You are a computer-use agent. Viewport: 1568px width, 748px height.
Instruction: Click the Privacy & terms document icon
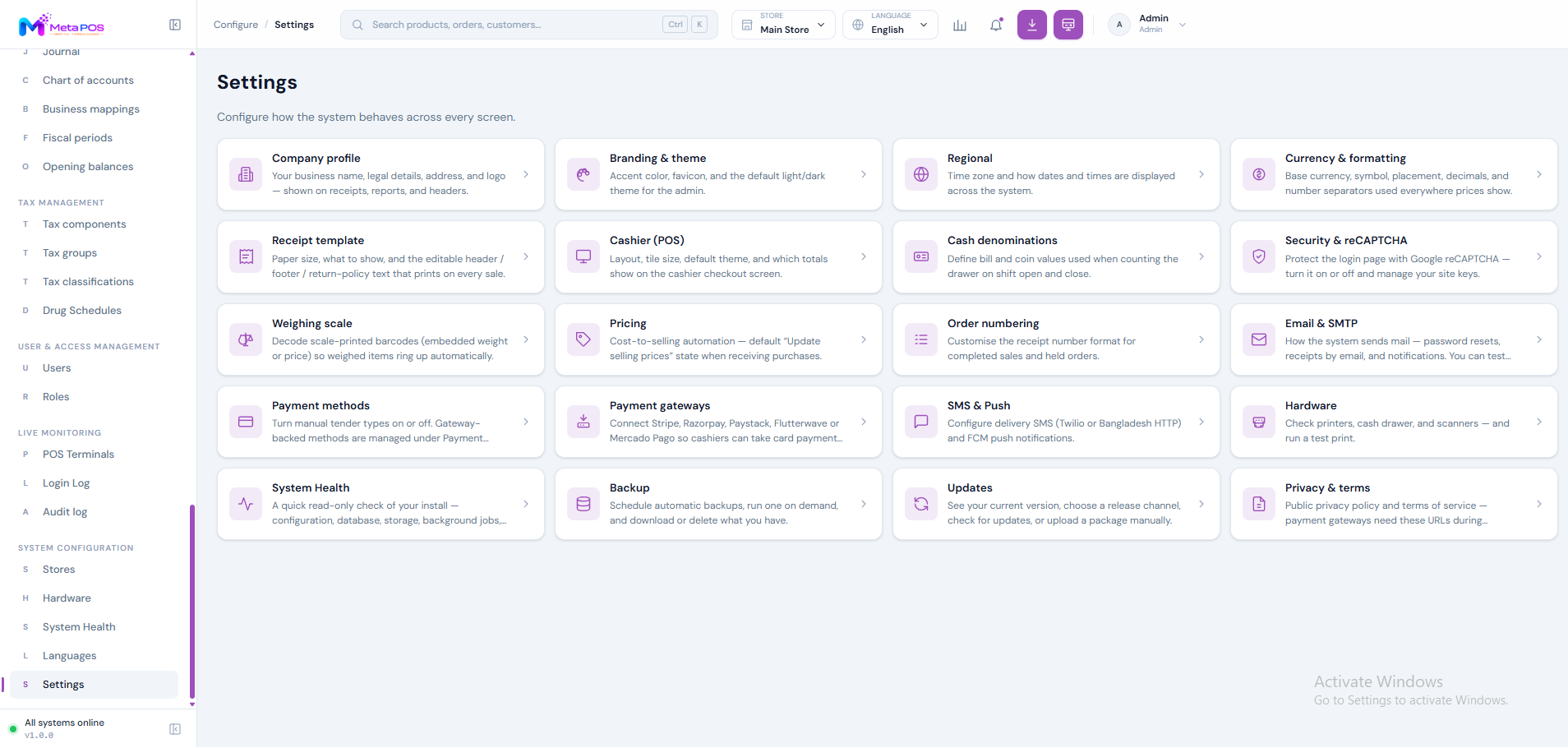[x=1259, y=504]
